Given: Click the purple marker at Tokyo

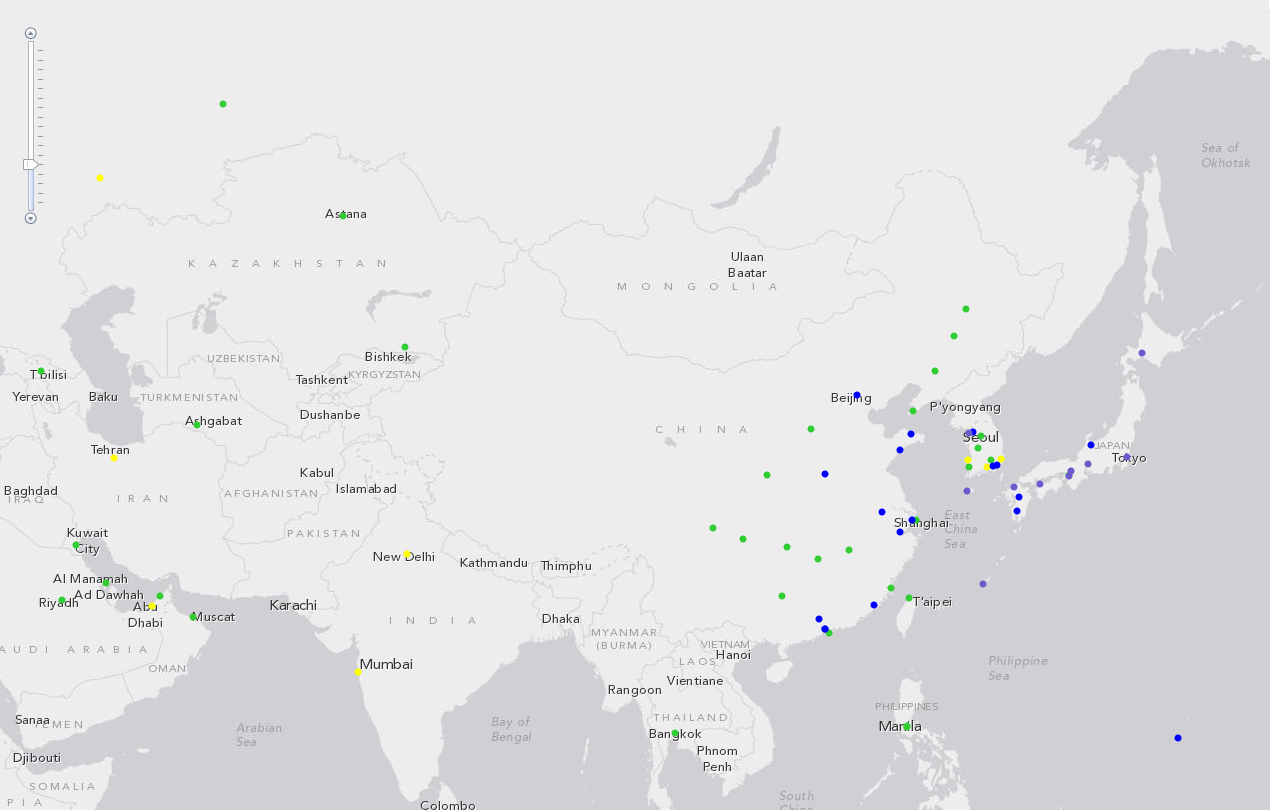Looking at the screenshot, I should click(x=1127, y=457).
